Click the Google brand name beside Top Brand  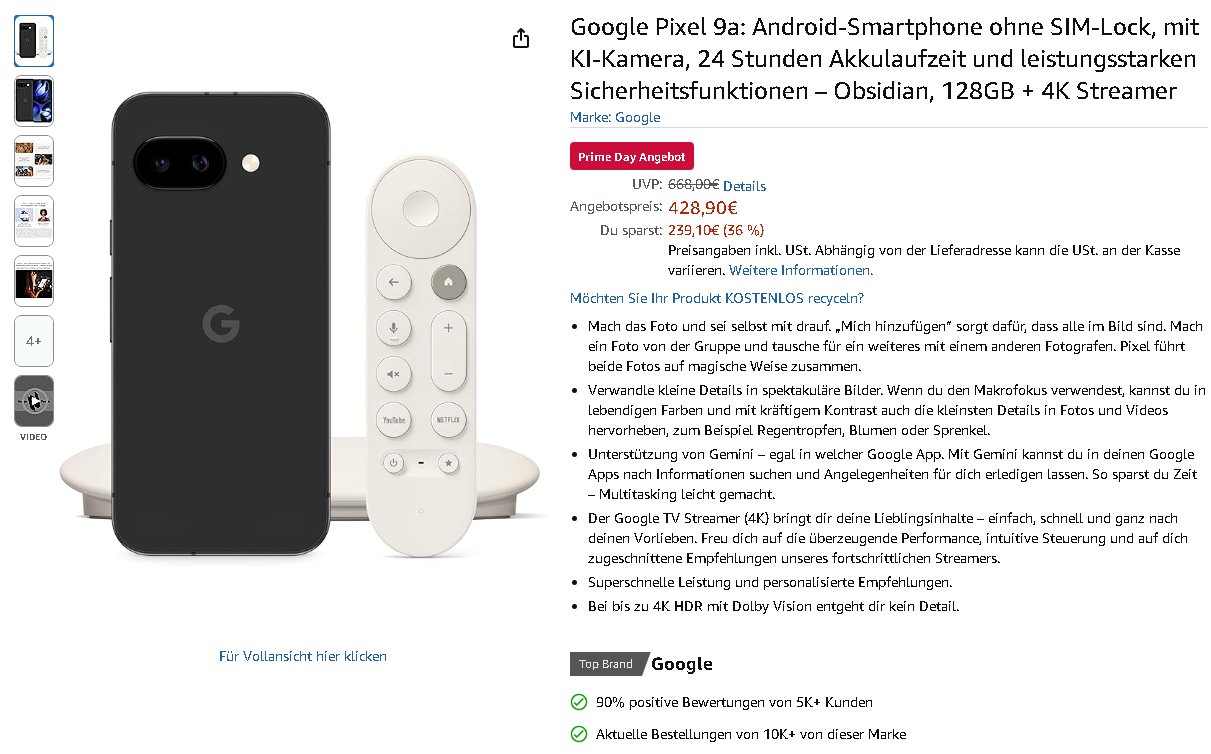[682, 664]
